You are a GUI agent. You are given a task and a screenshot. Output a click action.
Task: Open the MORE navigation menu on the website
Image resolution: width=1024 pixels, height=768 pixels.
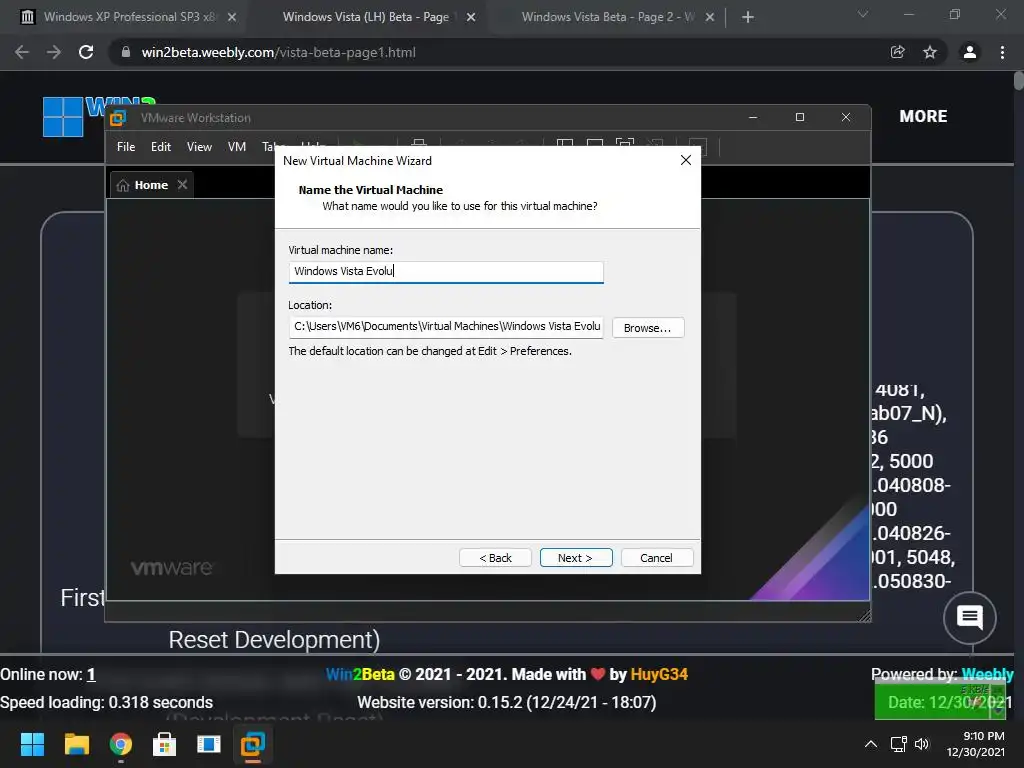coord(923,116)
